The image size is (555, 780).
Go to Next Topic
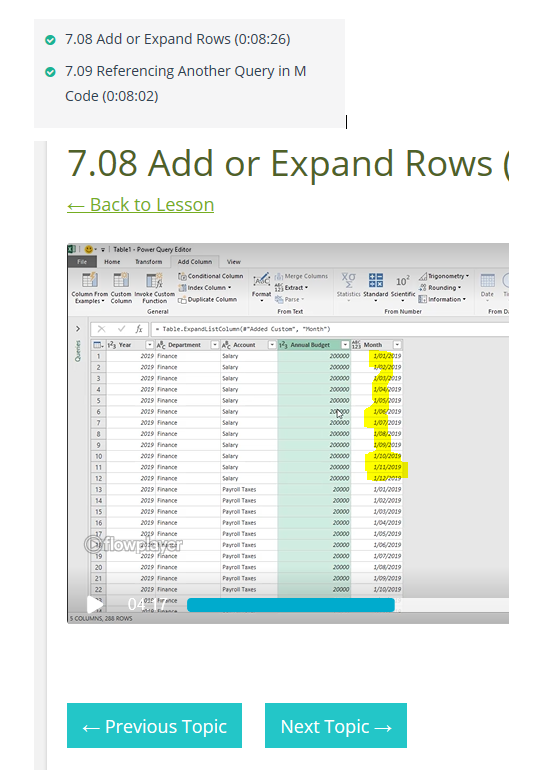pos(336,725)
